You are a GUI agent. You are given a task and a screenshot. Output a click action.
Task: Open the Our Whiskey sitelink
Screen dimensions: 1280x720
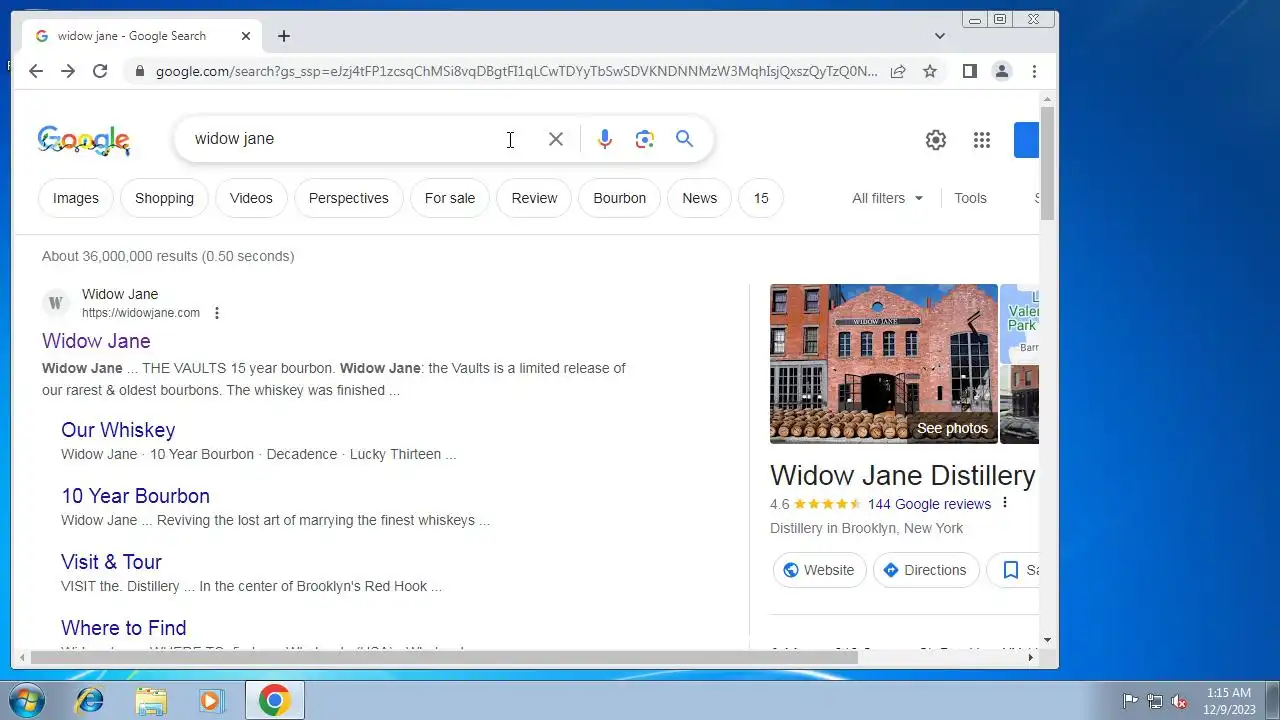[118, 430]
